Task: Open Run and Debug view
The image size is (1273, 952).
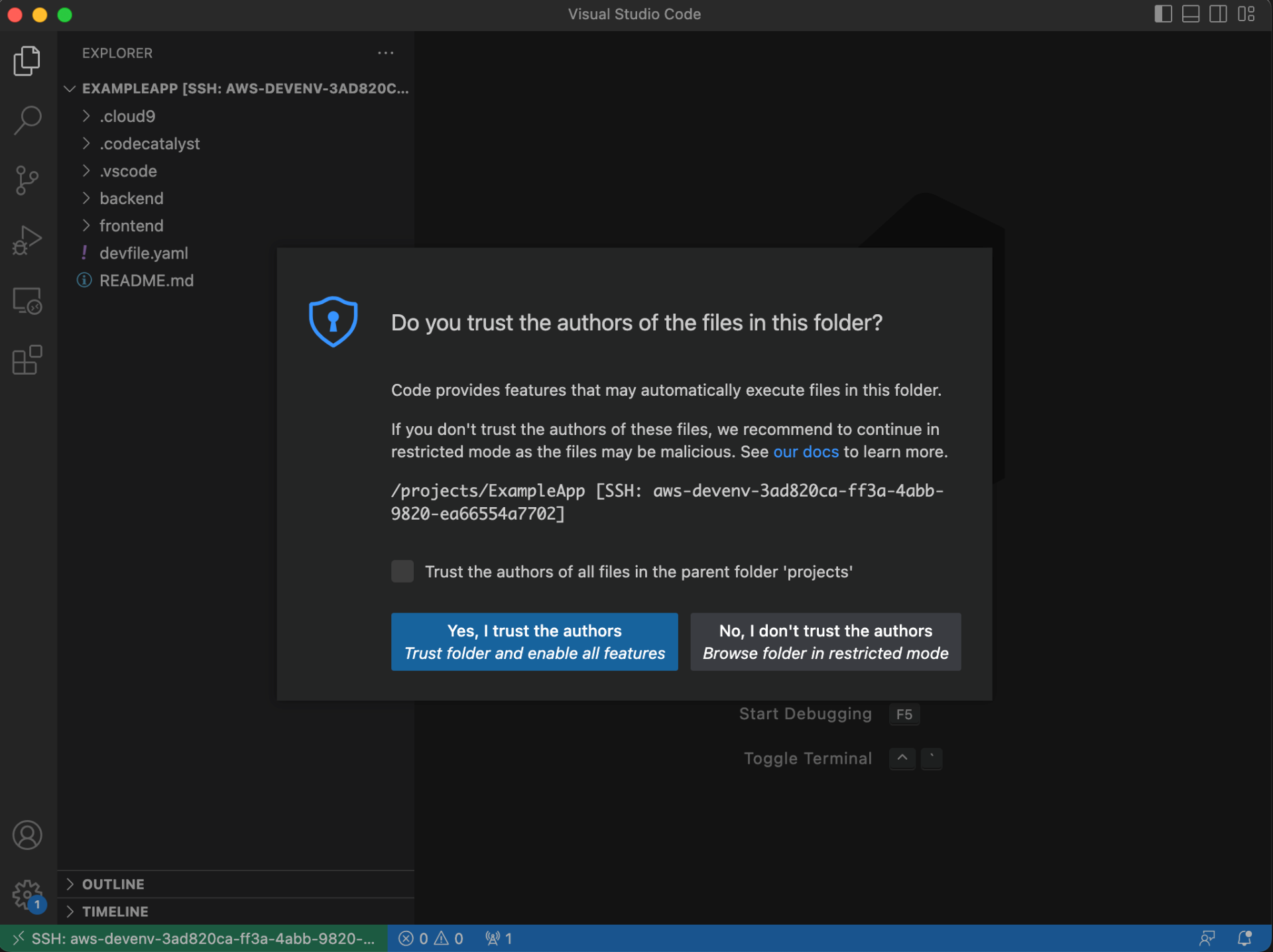Action: [x=27, y=240]
